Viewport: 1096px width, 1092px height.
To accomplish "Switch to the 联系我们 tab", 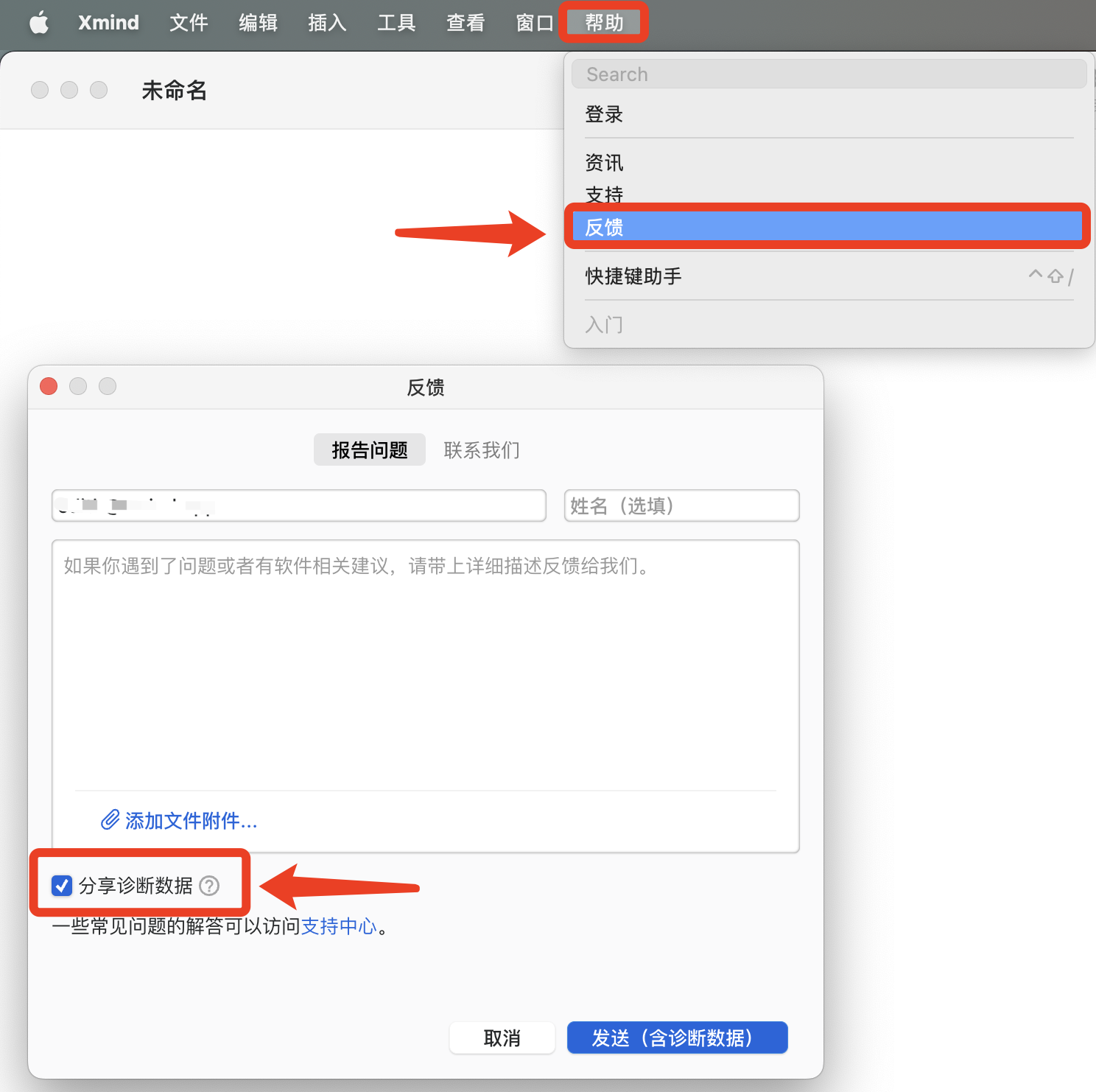I will [482, 449].
